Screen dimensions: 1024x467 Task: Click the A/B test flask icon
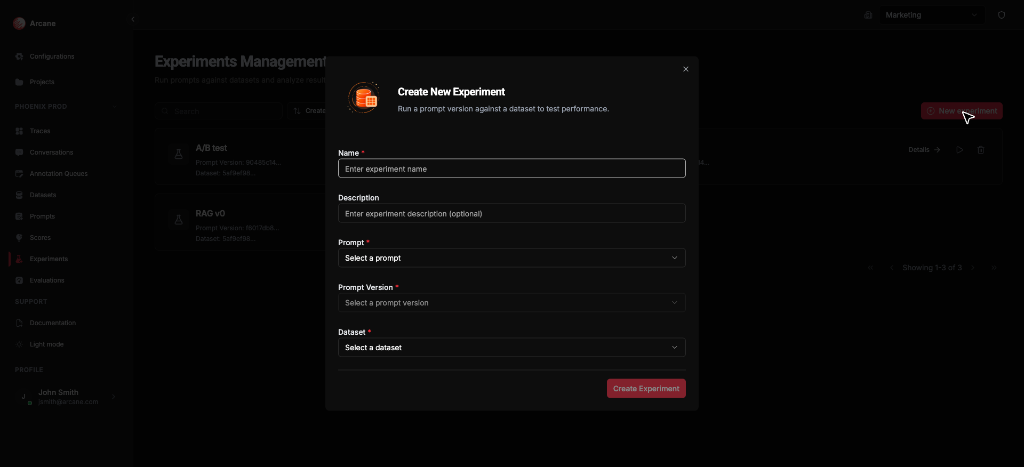[x=178, y=154]
